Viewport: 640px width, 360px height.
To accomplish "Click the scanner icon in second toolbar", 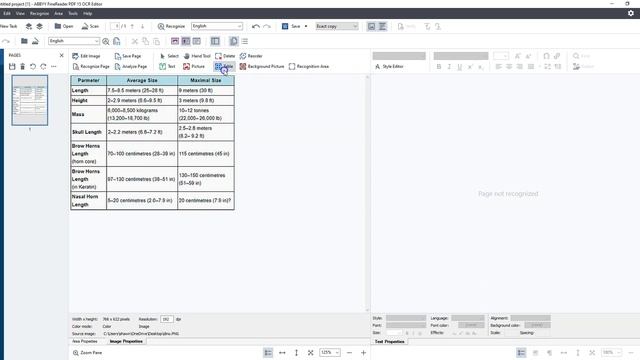I will click(36, 41).
